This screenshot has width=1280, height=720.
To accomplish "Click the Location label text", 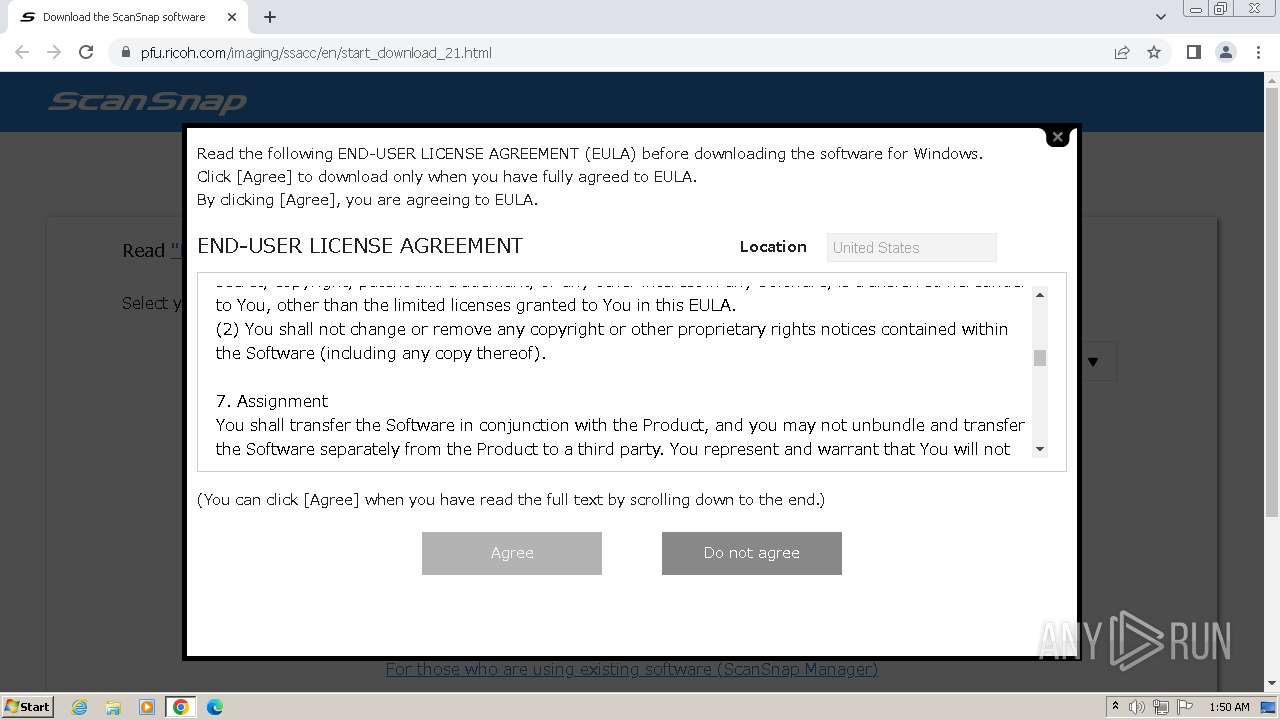I will pos(773,247).
